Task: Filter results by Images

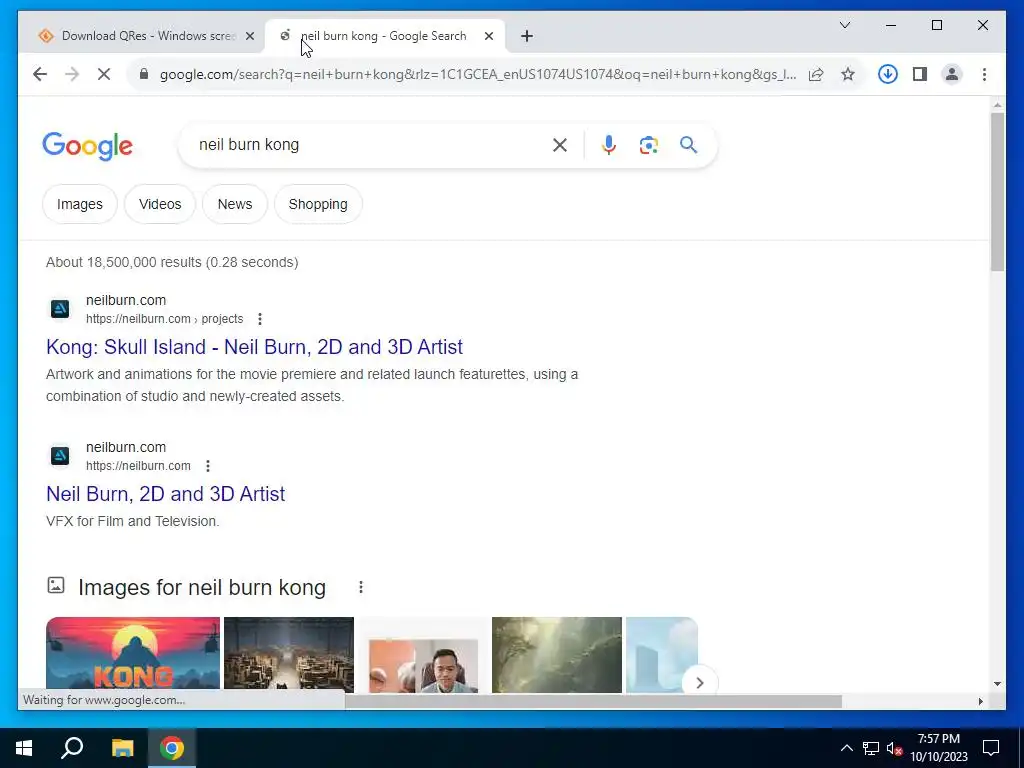Action: (80, 204)
